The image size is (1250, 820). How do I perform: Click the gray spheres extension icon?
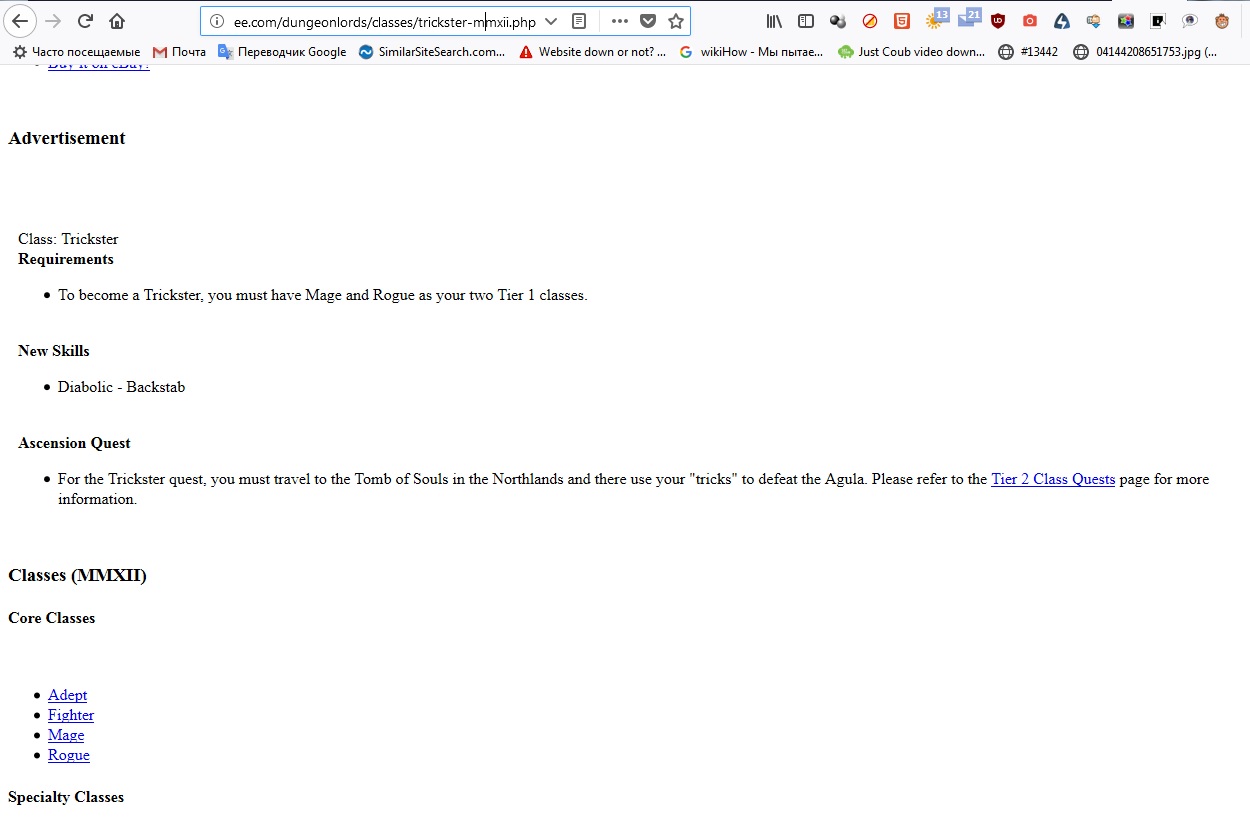pos(838,21)
